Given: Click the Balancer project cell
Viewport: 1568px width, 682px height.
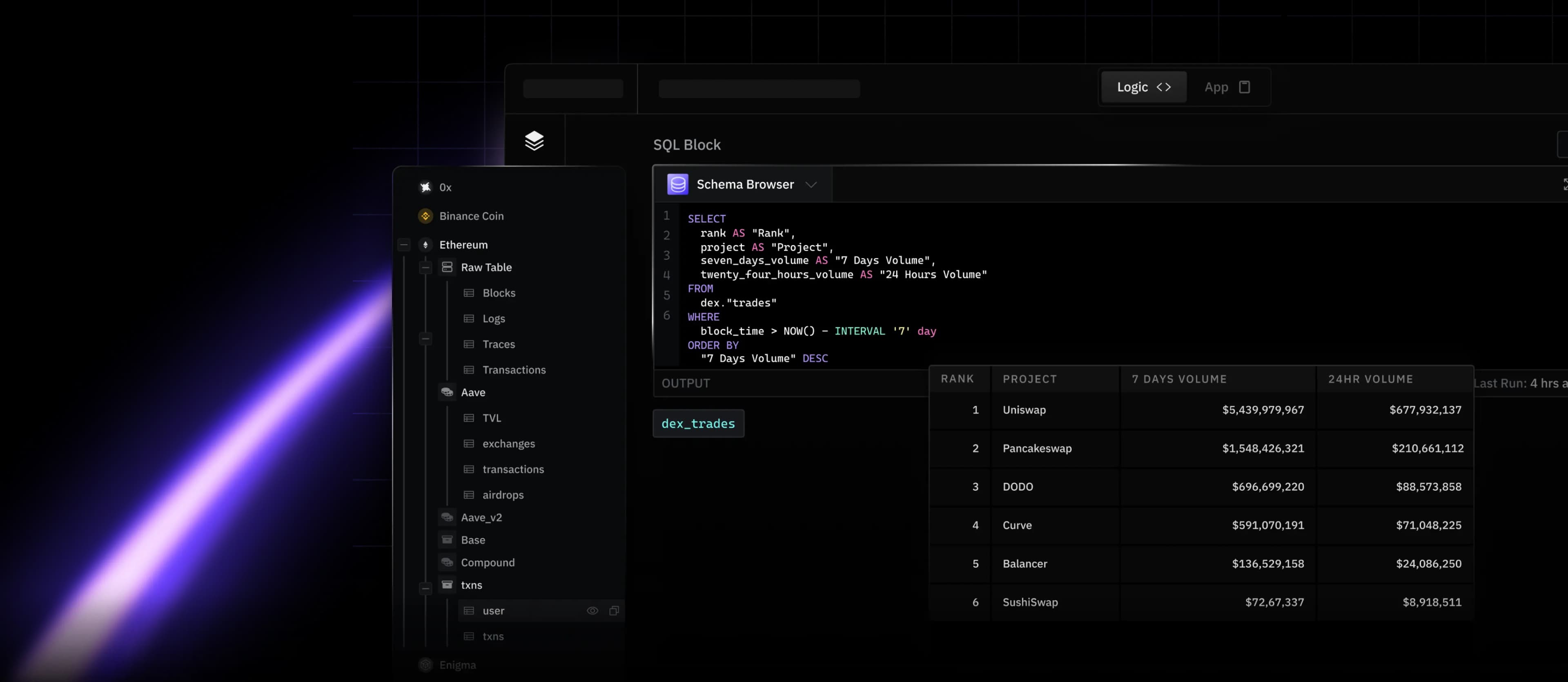Looking at the screenshot, I should (x=1025, y=563).
